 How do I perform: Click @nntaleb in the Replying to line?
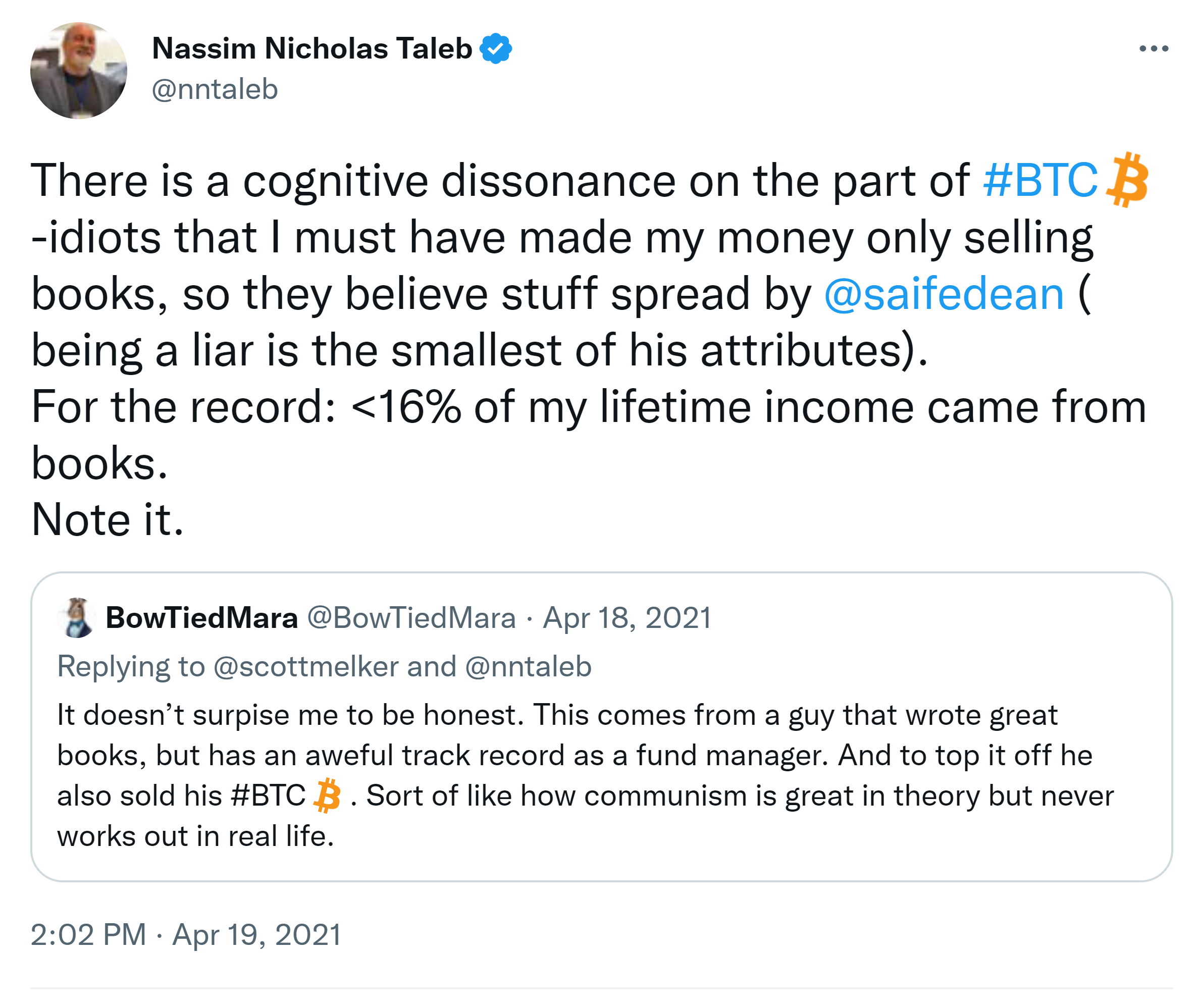coord(528,667)
